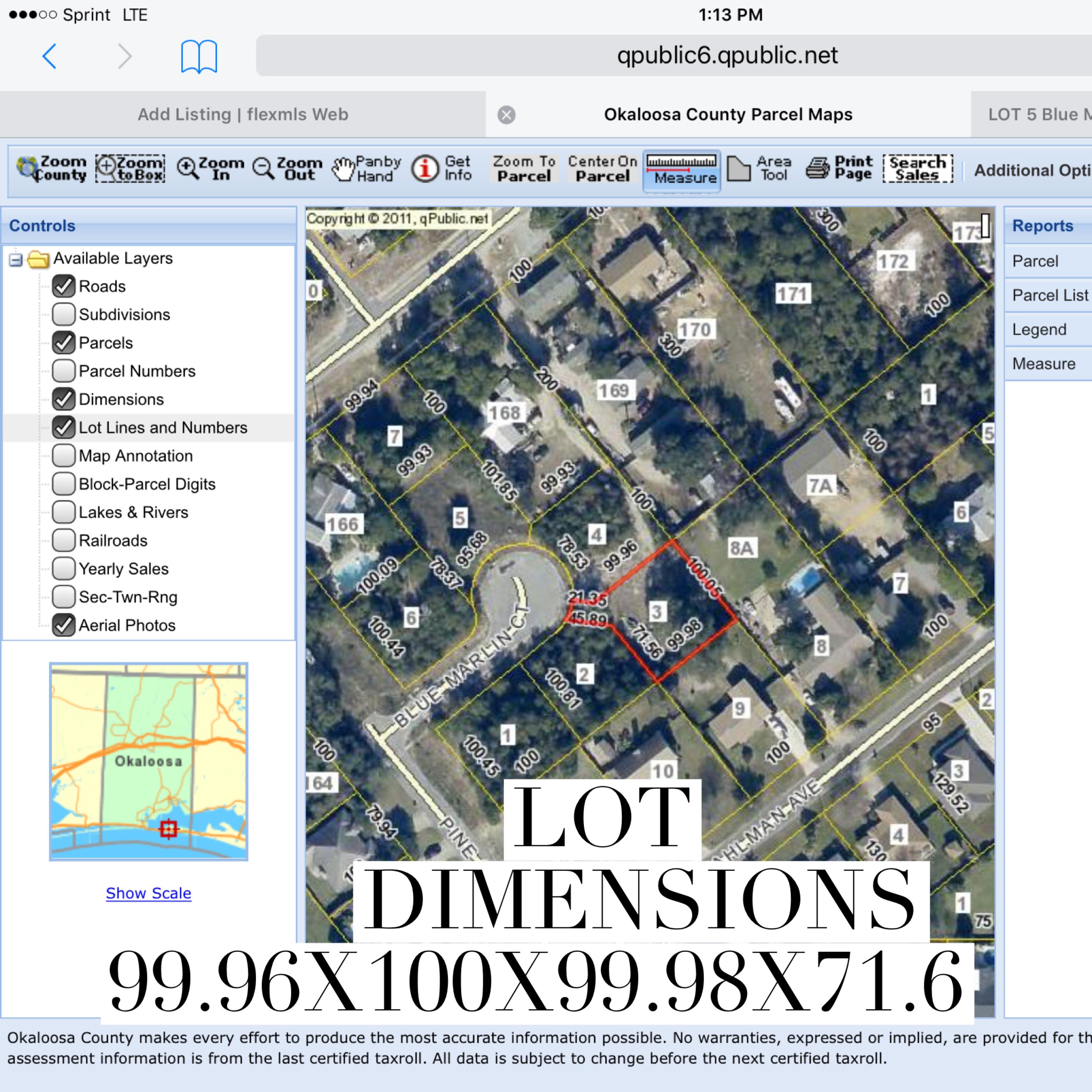Click parcel 168 label on map
The height and width of the screenshot is (1092, 1092).
[x=505, y=413]
